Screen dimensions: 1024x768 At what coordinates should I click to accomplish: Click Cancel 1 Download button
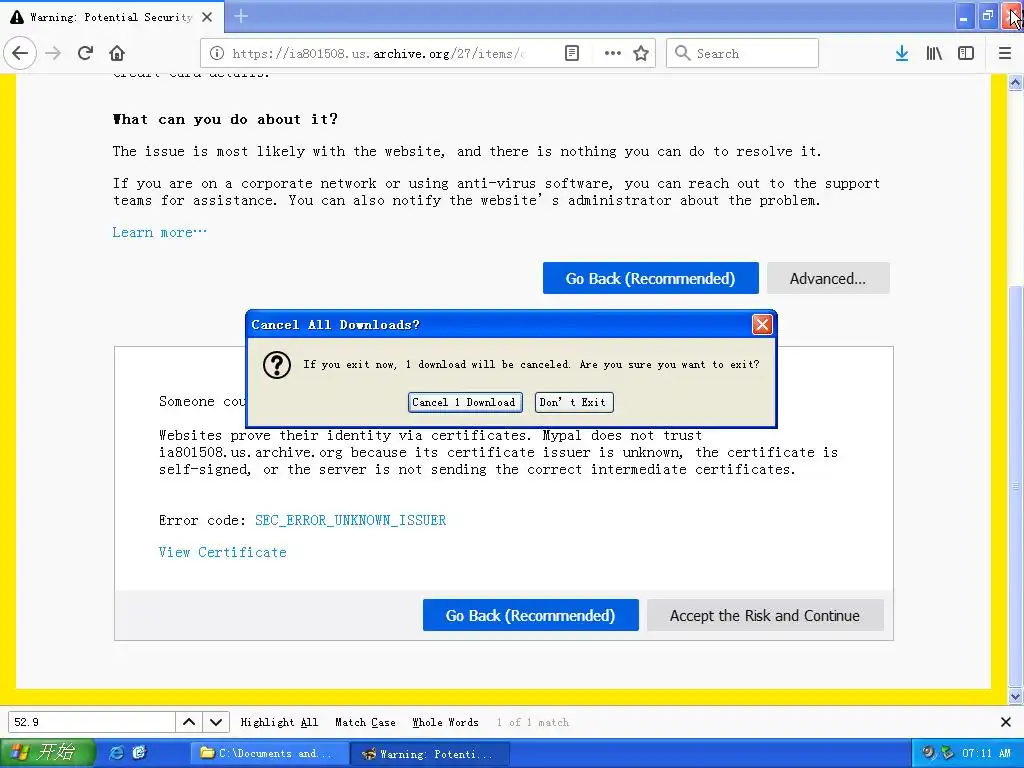[x=465, y=402]
